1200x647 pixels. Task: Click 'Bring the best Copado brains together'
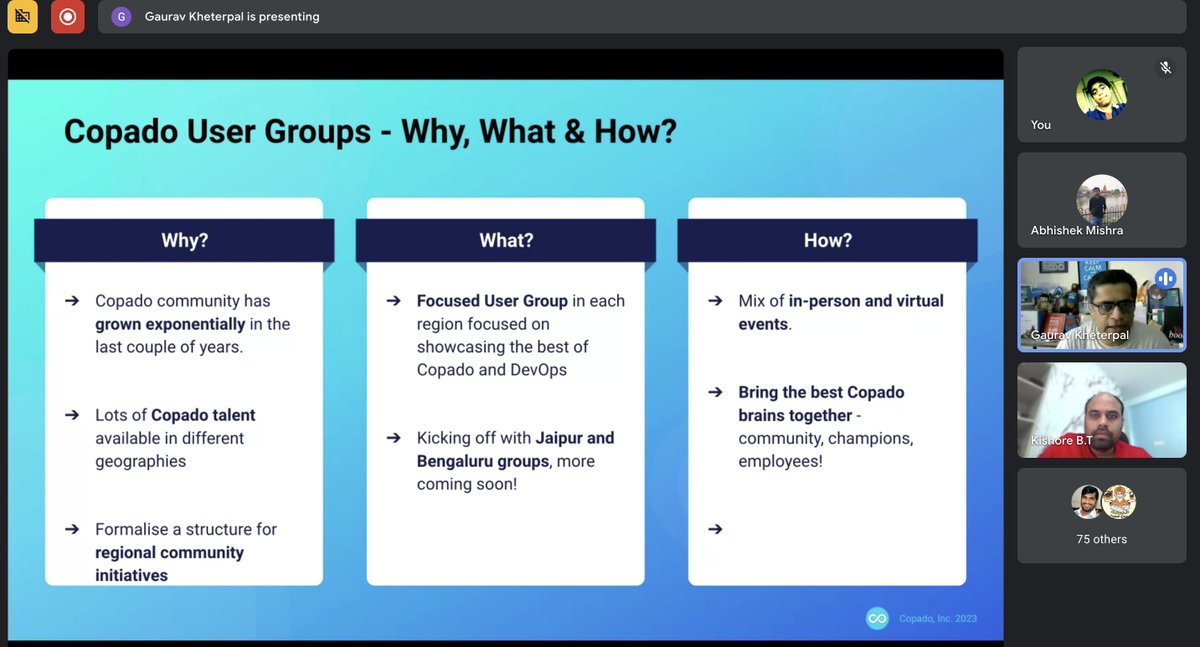point(821,404)
